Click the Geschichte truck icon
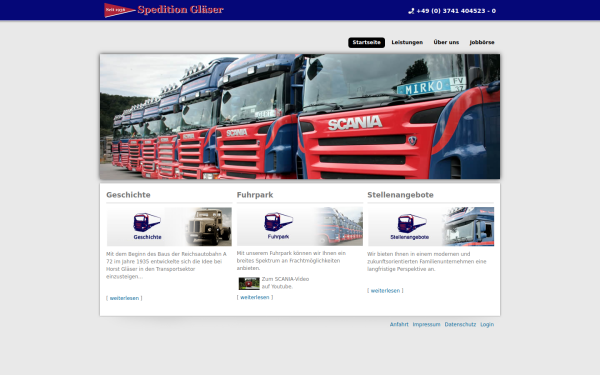This screenshot has width=600, height=375. (147, 222)
